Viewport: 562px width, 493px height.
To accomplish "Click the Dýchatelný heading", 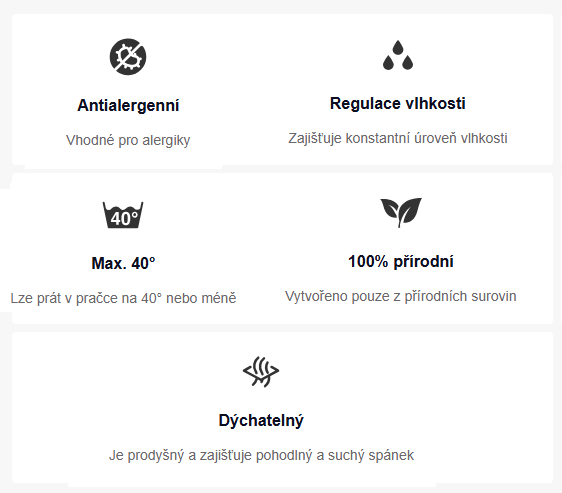I will 261,420.
